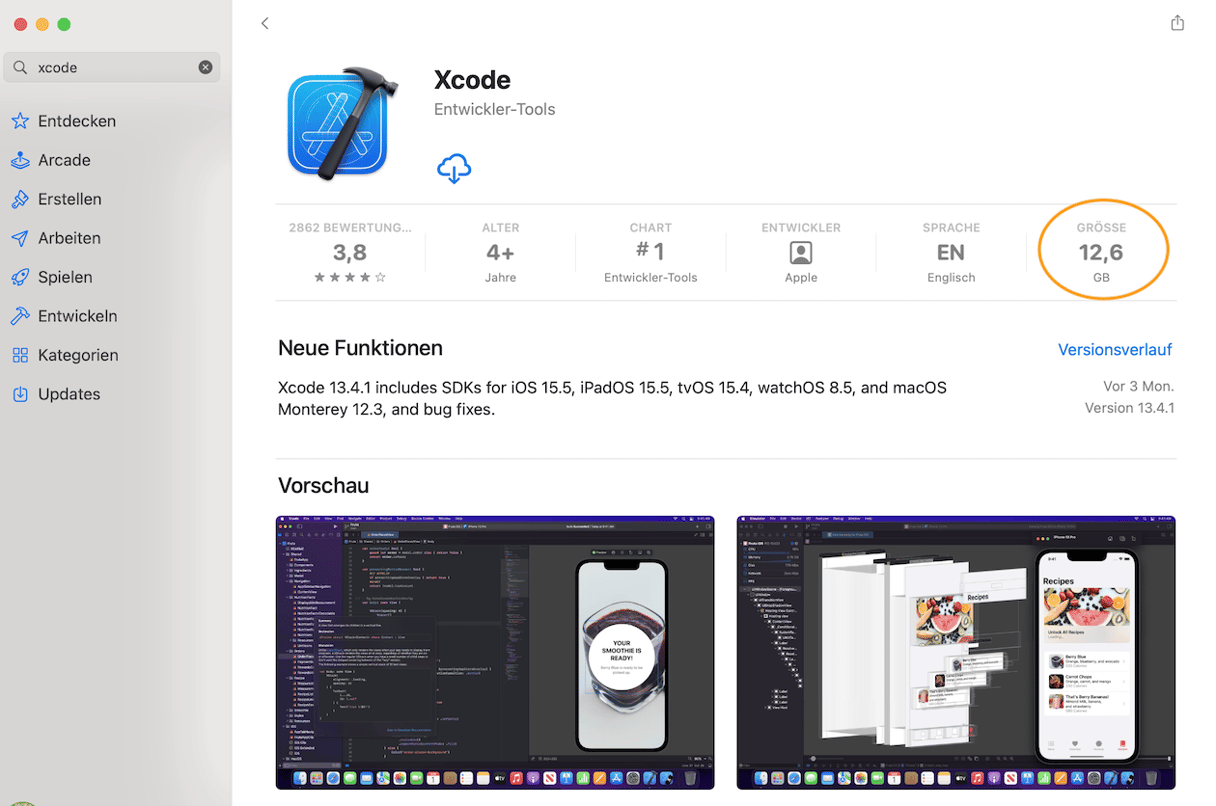Image resolution: width=1216 pixels, height=806 pixels.
Task: Download Xcode via cloud icon
Action: [x=454, y=169]
